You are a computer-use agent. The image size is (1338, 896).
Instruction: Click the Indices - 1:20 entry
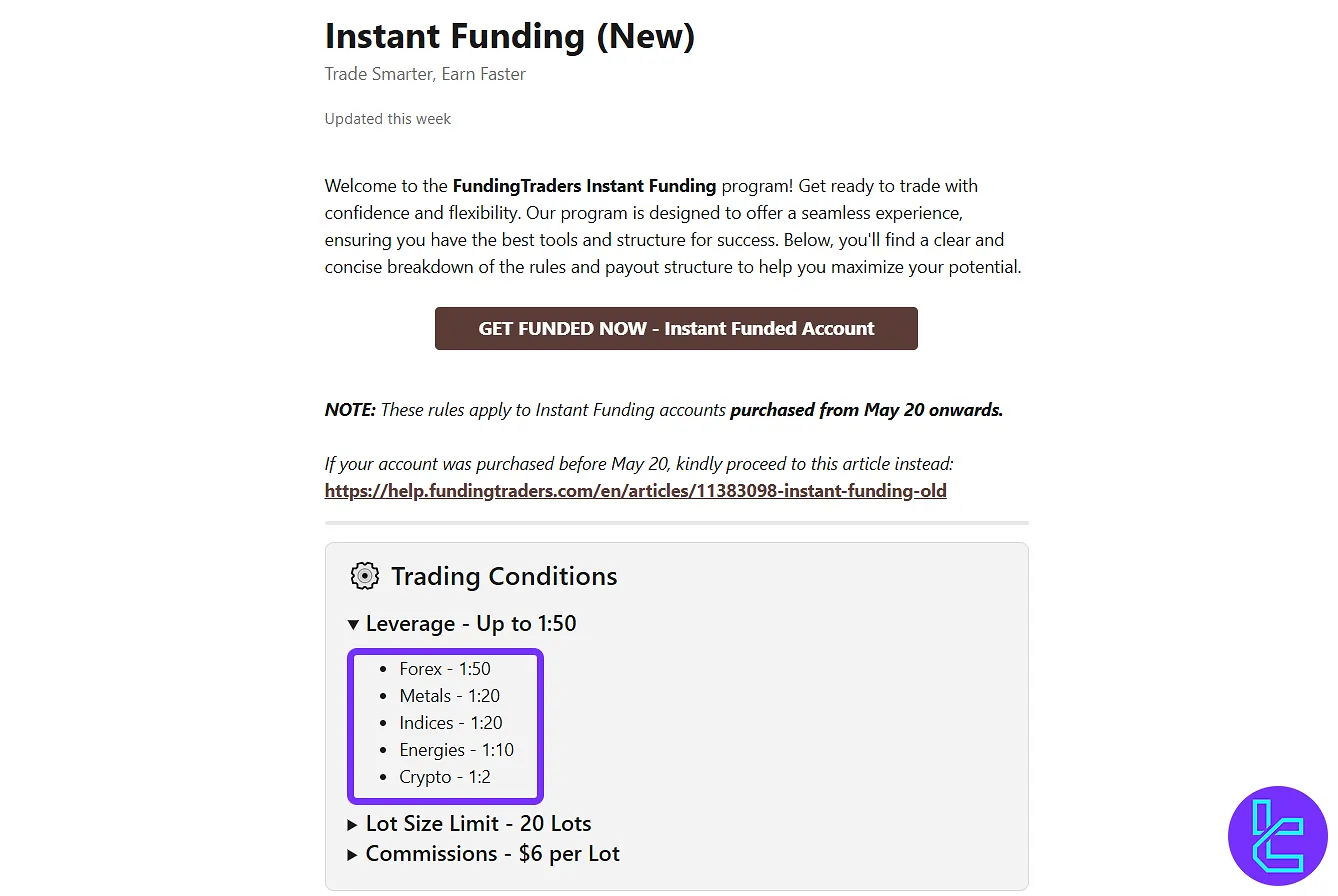451,723
